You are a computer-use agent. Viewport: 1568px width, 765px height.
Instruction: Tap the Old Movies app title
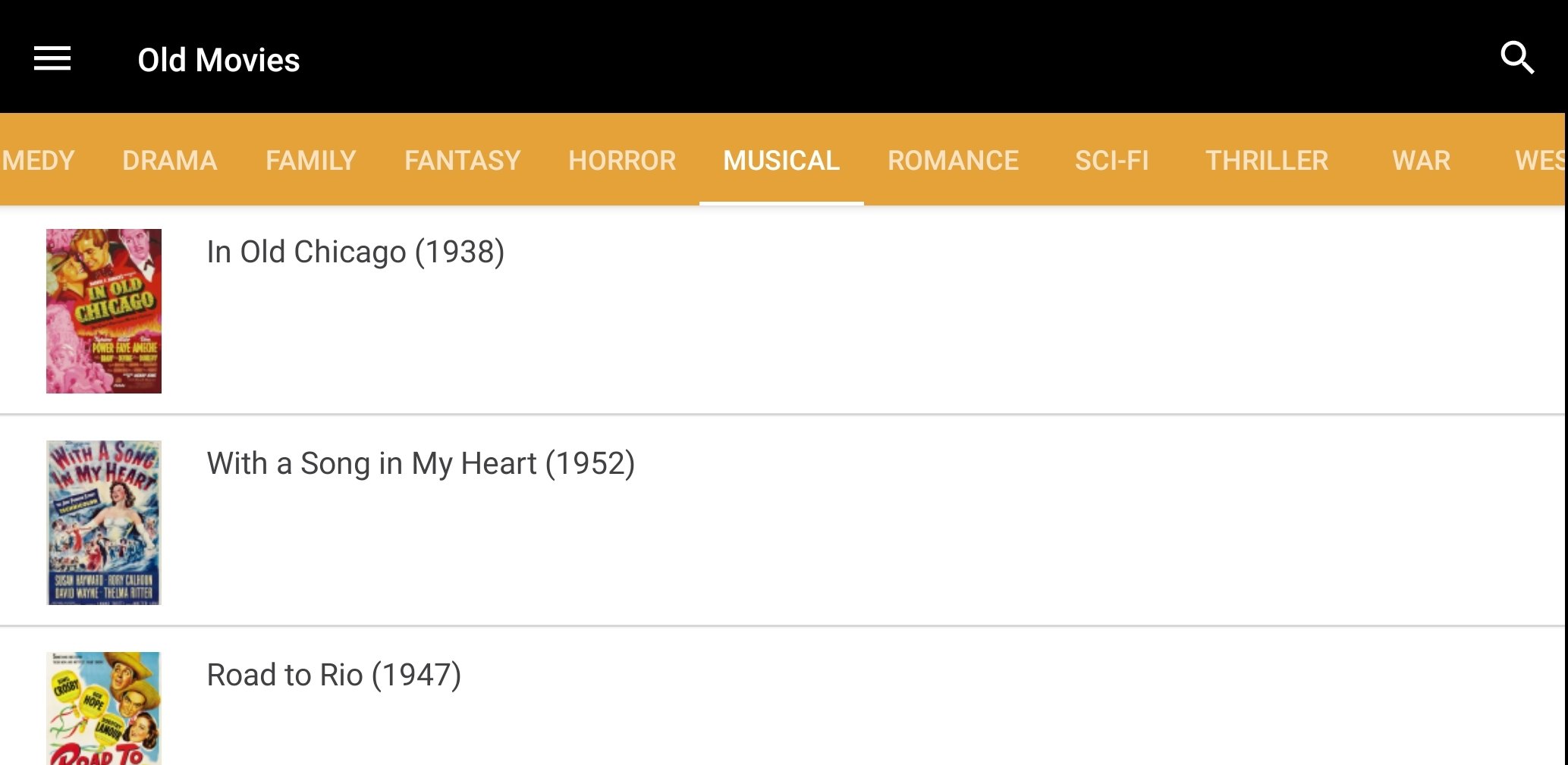click(218, 60)
